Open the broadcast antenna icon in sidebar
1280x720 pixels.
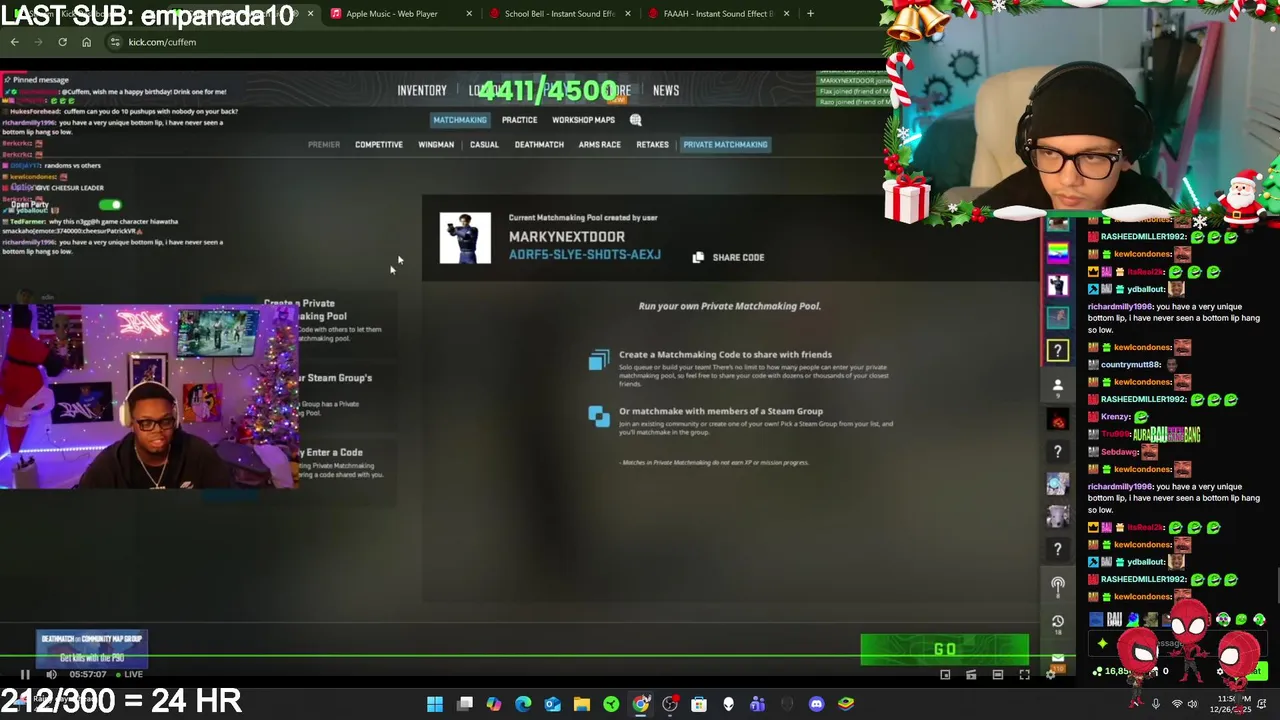1058,585
